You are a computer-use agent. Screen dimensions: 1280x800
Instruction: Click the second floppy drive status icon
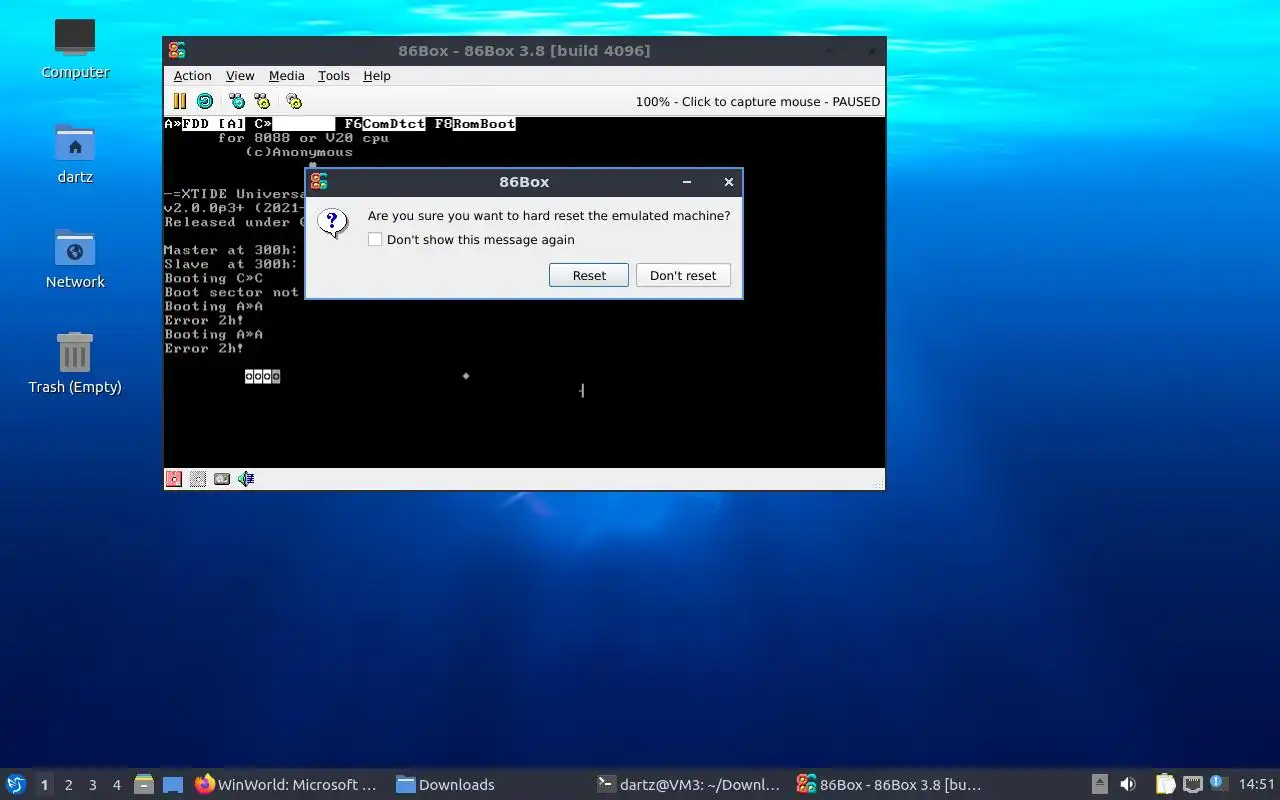(x=198, y=479)
